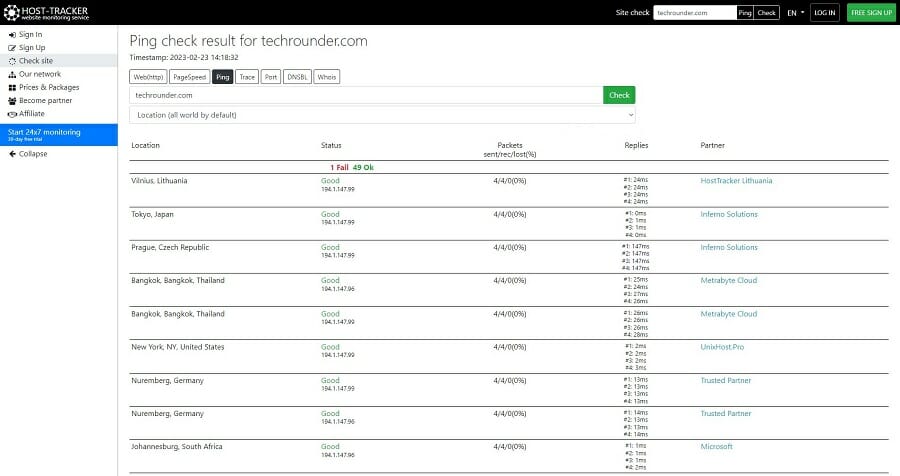Click 'Johannesburg, South Africa' location cell
This screenshot has height=476, width=900.
176,447
